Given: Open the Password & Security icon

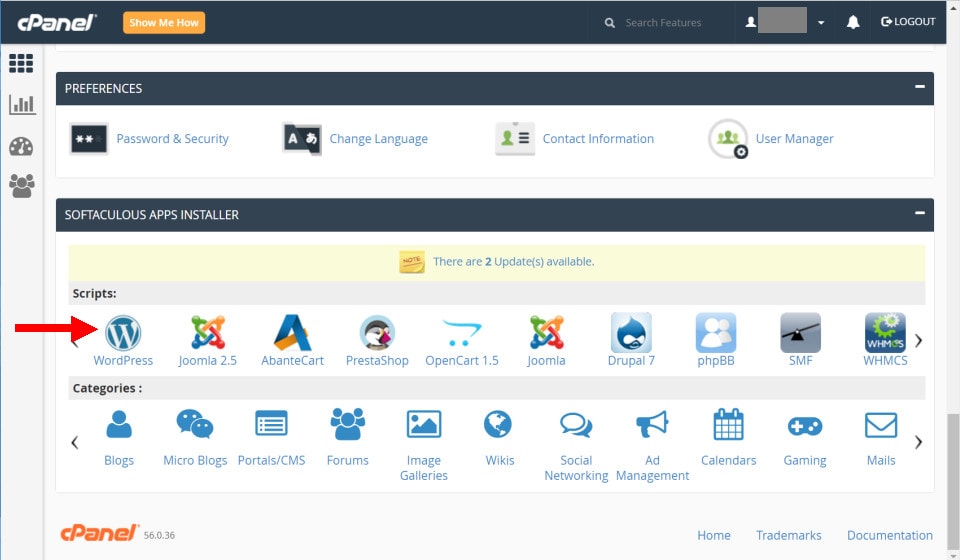Looking at the screenshot, I should coord(89,139).
